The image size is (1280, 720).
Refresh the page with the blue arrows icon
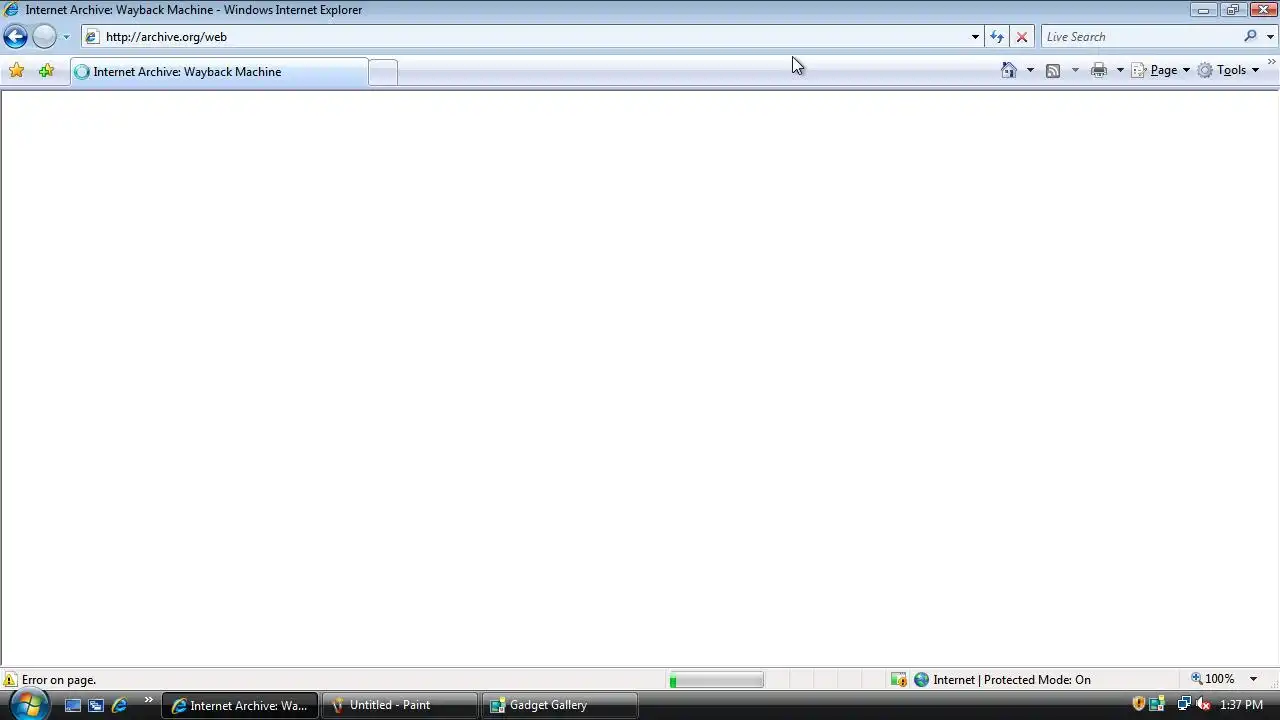997,37
